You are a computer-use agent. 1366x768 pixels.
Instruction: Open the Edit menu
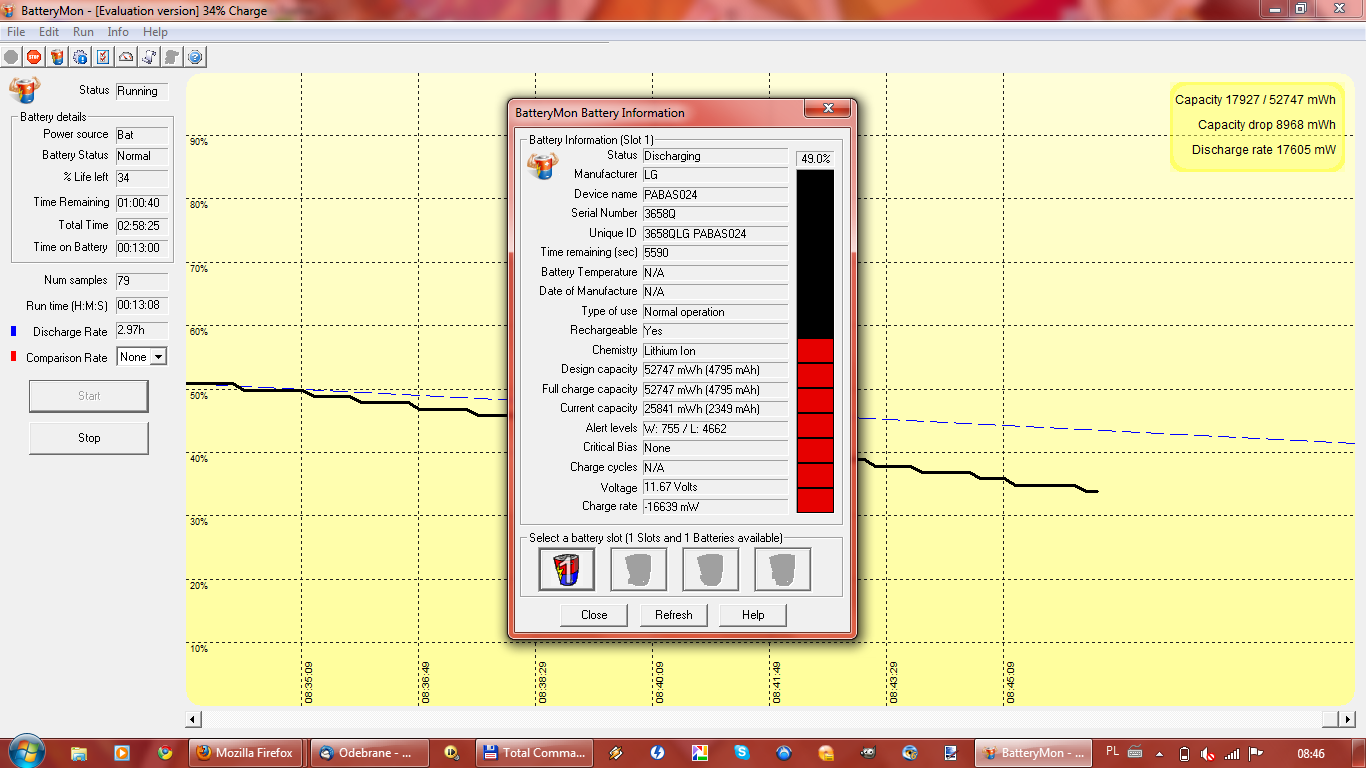click(x=49, y=32)
